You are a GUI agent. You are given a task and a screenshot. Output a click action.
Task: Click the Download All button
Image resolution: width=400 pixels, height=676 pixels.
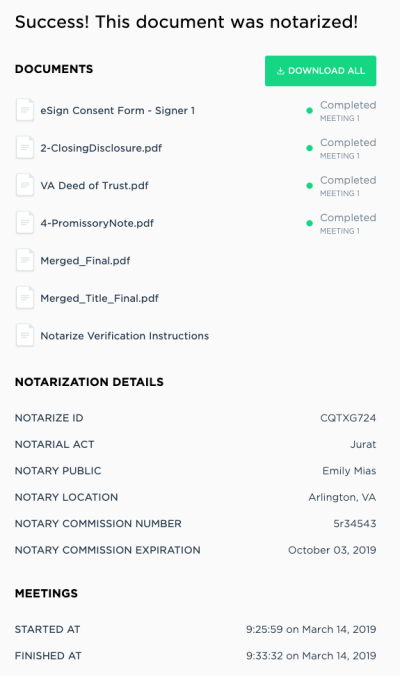(320, 71)
